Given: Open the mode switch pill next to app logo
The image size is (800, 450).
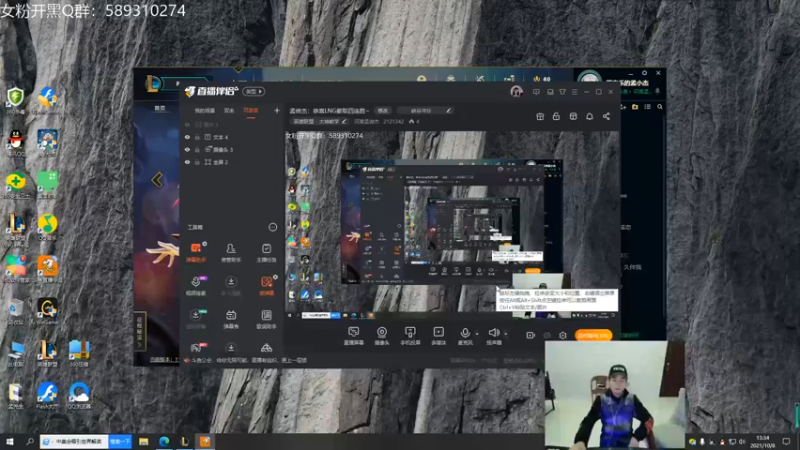Looking at the screenshot, I should [254, 91].
